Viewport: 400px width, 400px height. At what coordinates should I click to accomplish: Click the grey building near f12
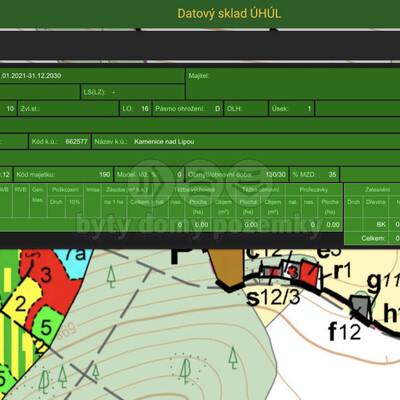click(360, 307)
